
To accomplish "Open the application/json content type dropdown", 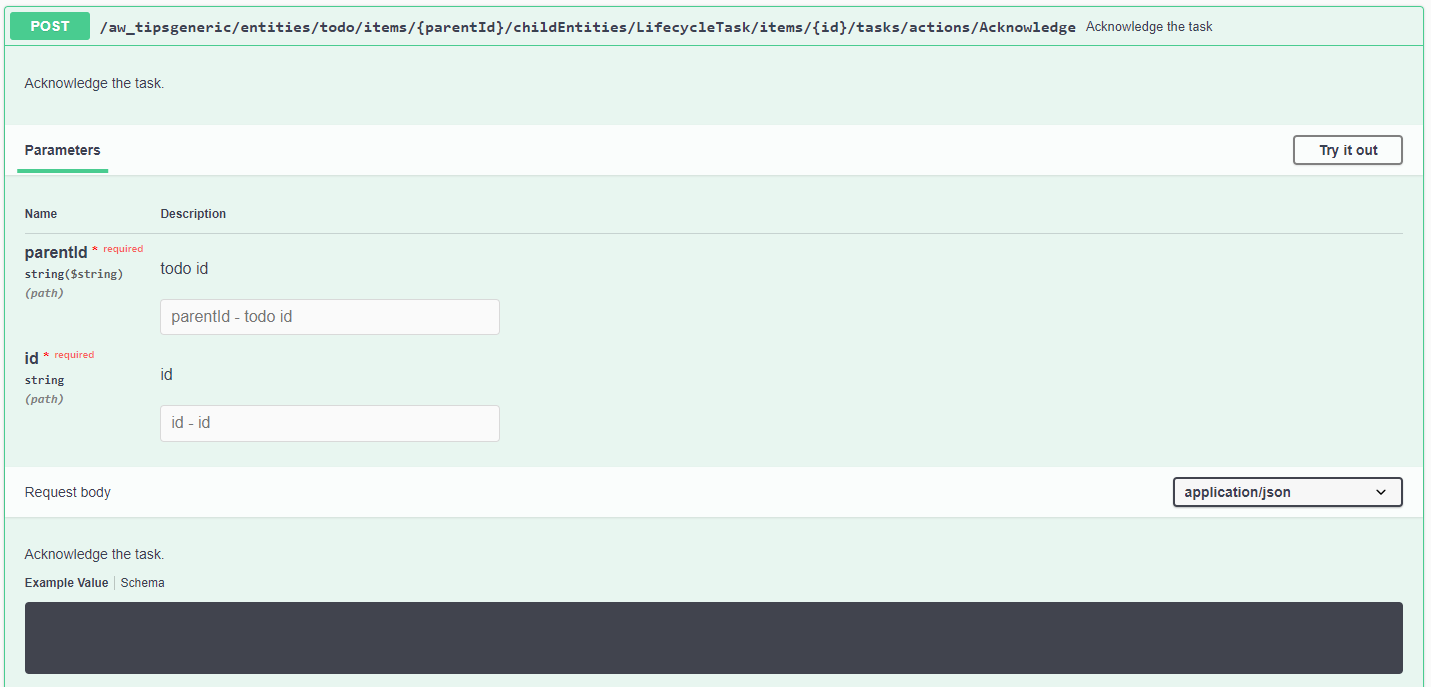I will [x=1287, y=492].
